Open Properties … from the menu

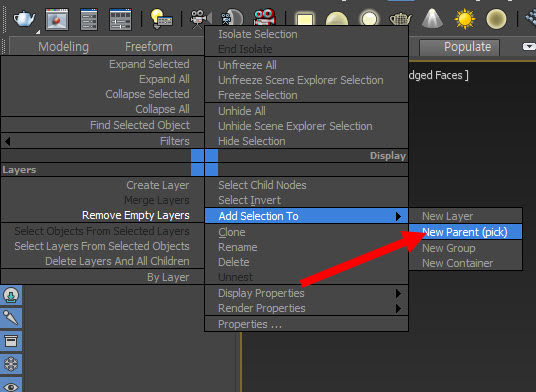pyautogui.click(x=306, y=324)
